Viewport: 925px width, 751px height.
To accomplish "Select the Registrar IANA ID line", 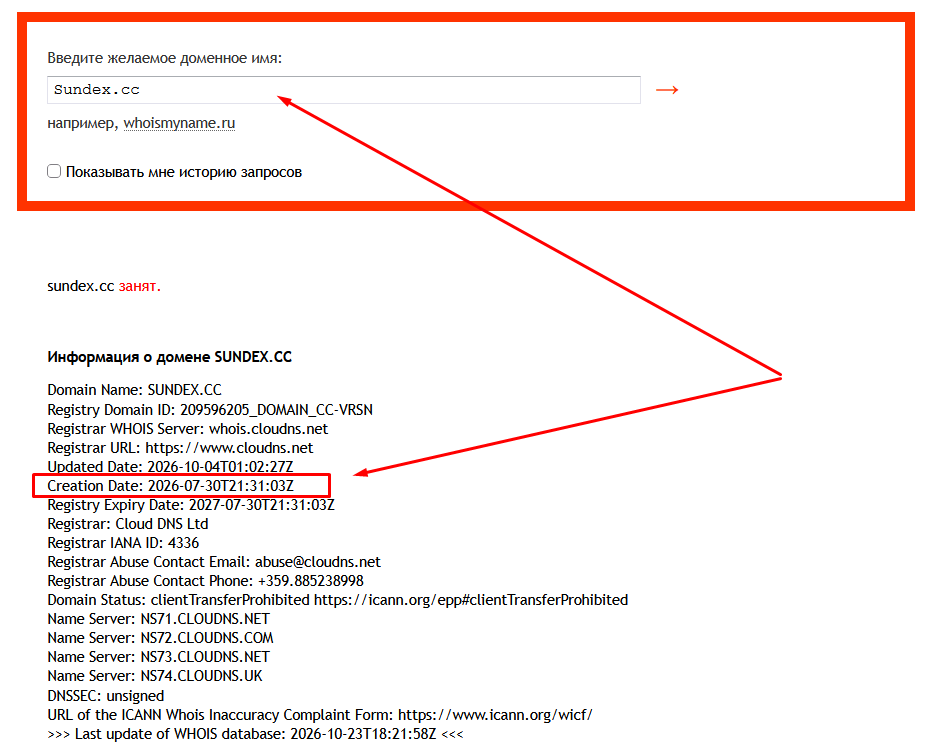I will click(123, 543).
